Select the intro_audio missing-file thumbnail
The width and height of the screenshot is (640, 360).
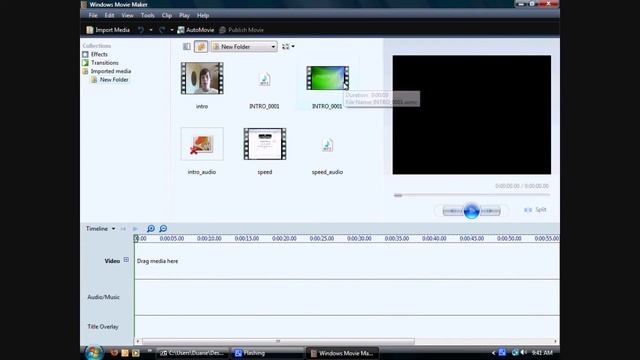[x=202, y=144]
